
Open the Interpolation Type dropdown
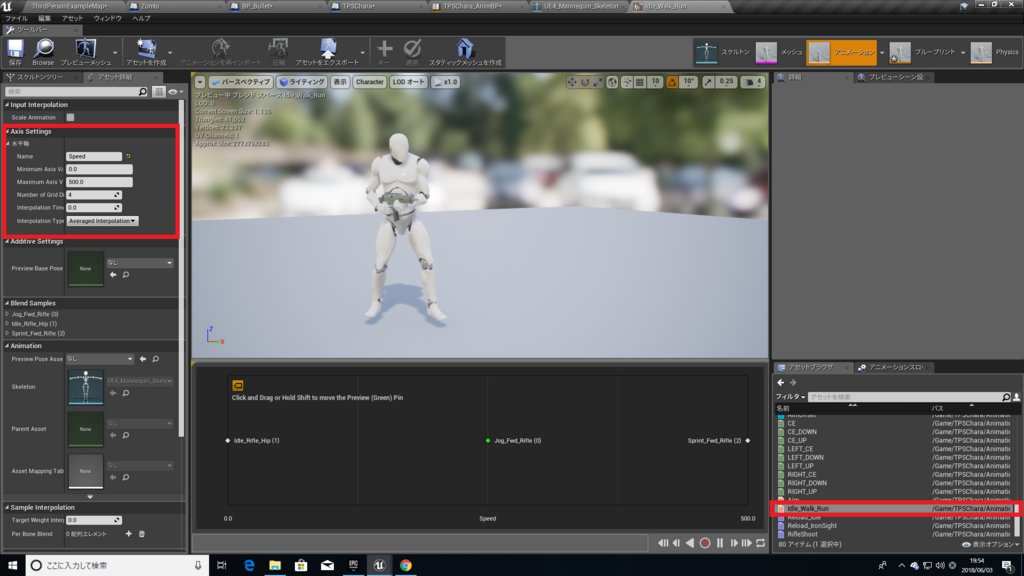point(102,221)
